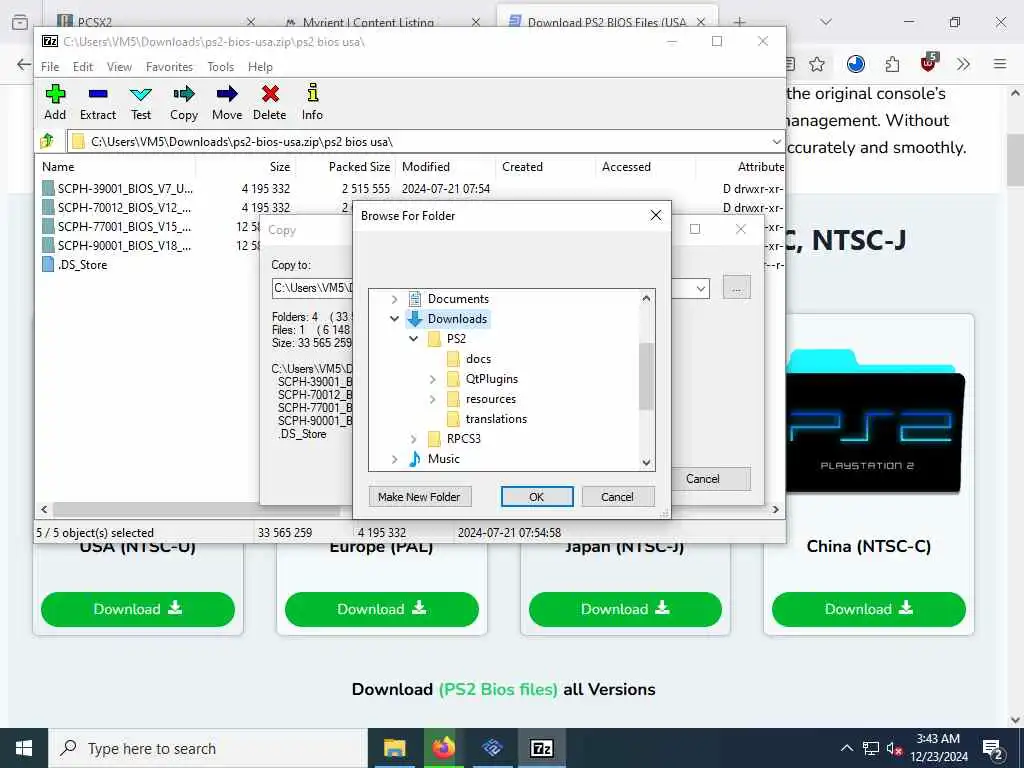The image size is (1024, 768).
Task: Click the China (NTSC-C) Download button
Action: coord(869,609)
